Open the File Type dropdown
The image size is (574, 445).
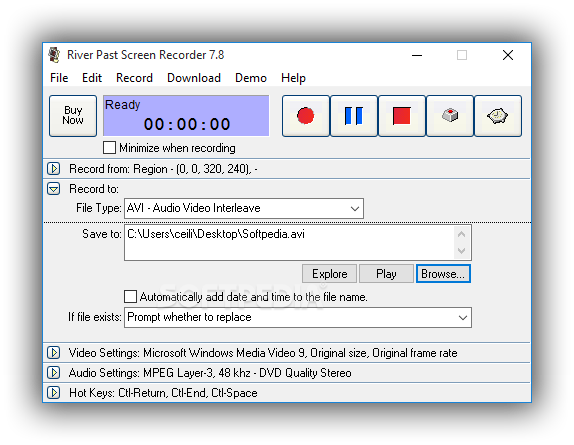pos(244,208)
